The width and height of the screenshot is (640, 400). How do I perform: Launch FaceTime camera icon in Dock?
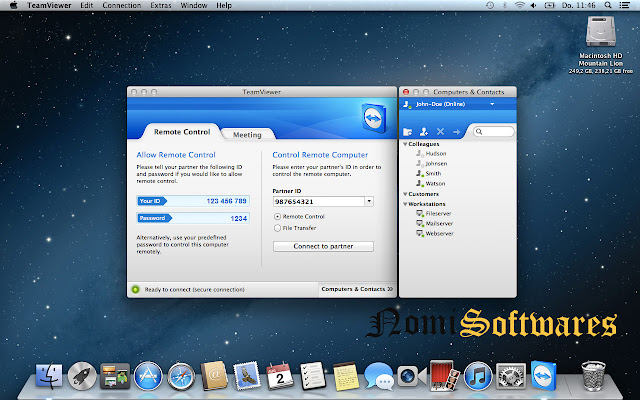pos(411,376)
